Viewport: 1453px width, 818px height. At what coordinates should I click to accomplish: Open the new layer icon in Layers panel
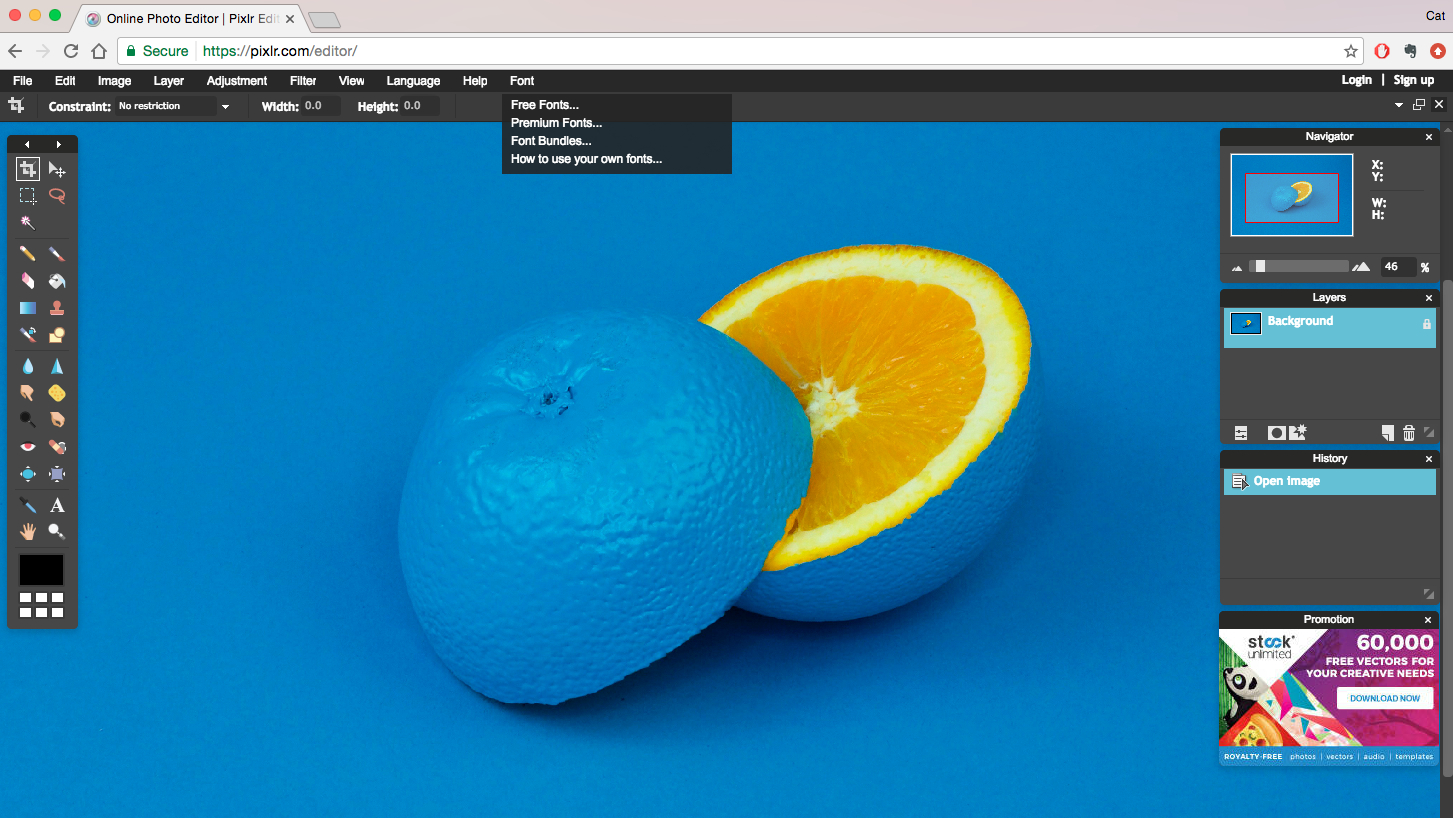(x=1387, y=432)
